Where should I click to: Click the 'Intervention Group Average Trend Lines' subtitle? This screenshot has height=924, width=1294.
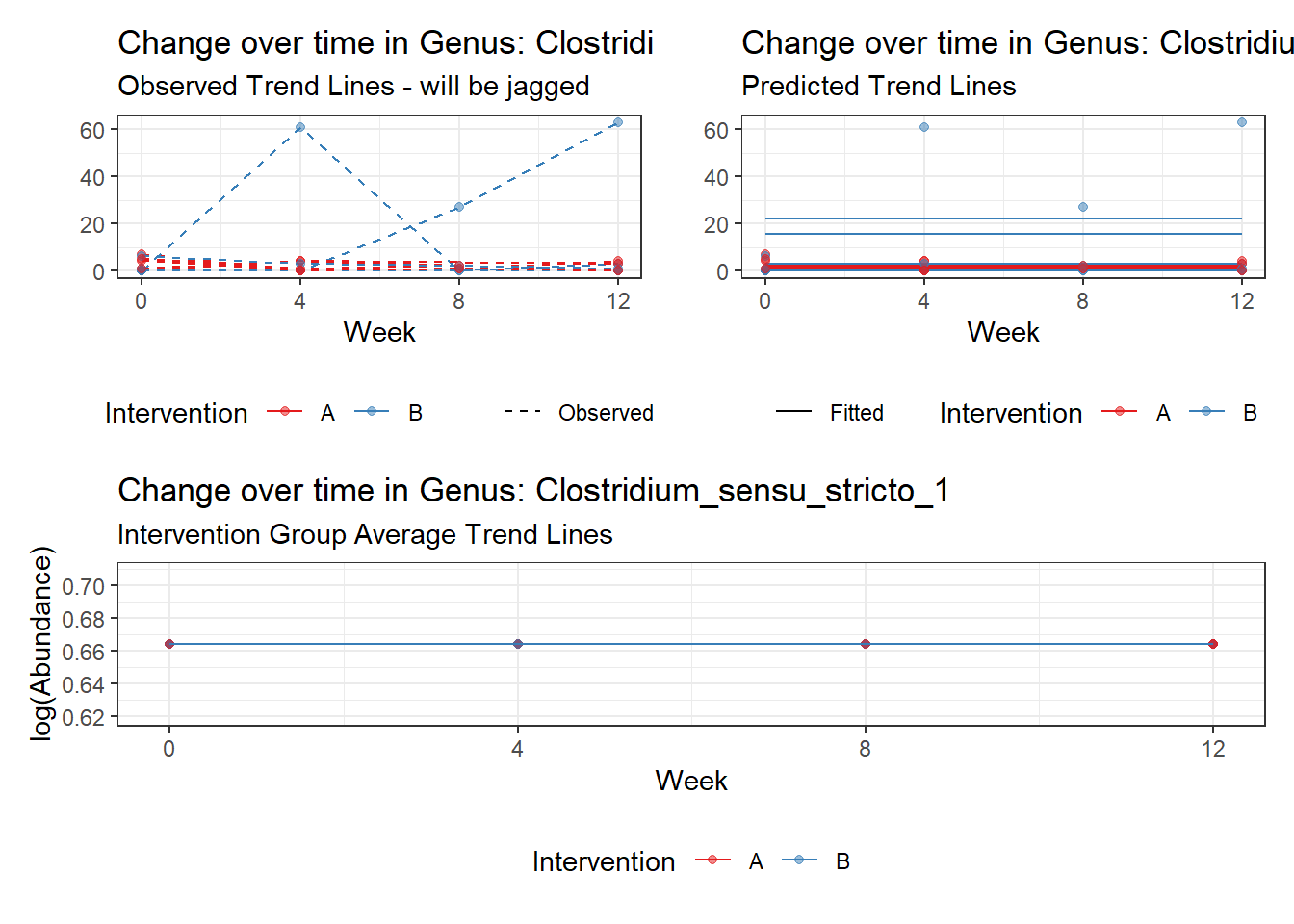coord(365,534)
